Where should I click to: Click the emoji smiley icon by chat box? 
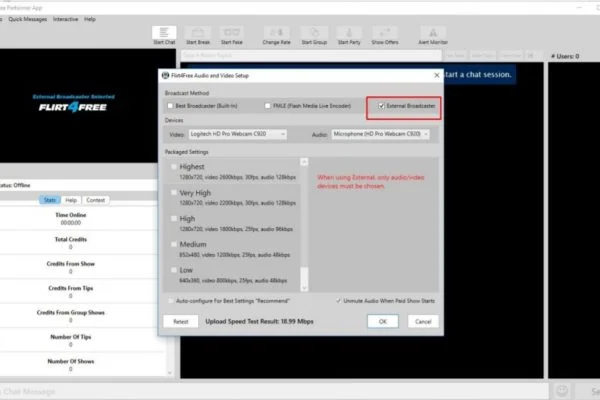coord(562,391)
